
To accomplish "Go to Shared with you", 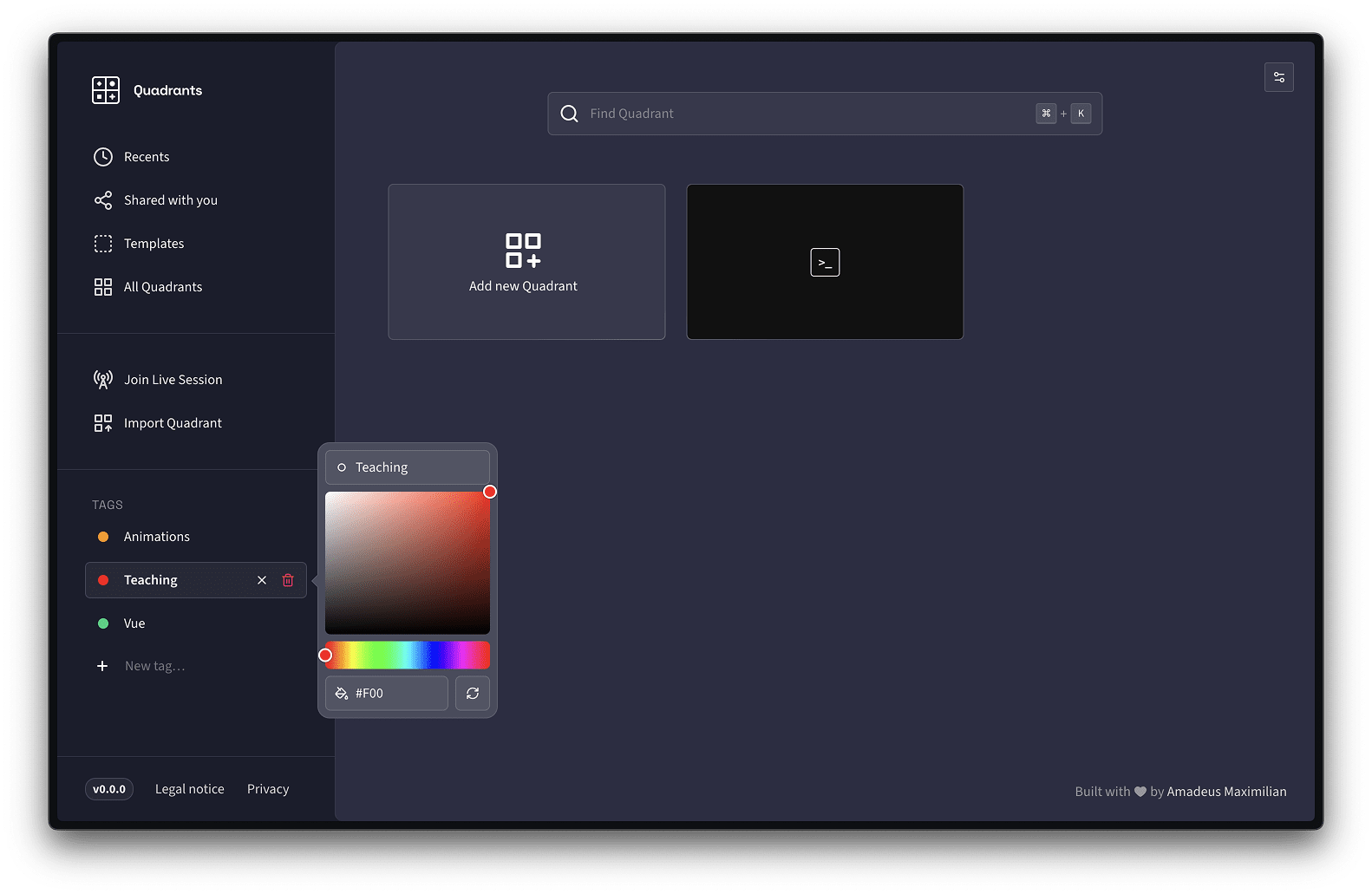I will (170, 200).
